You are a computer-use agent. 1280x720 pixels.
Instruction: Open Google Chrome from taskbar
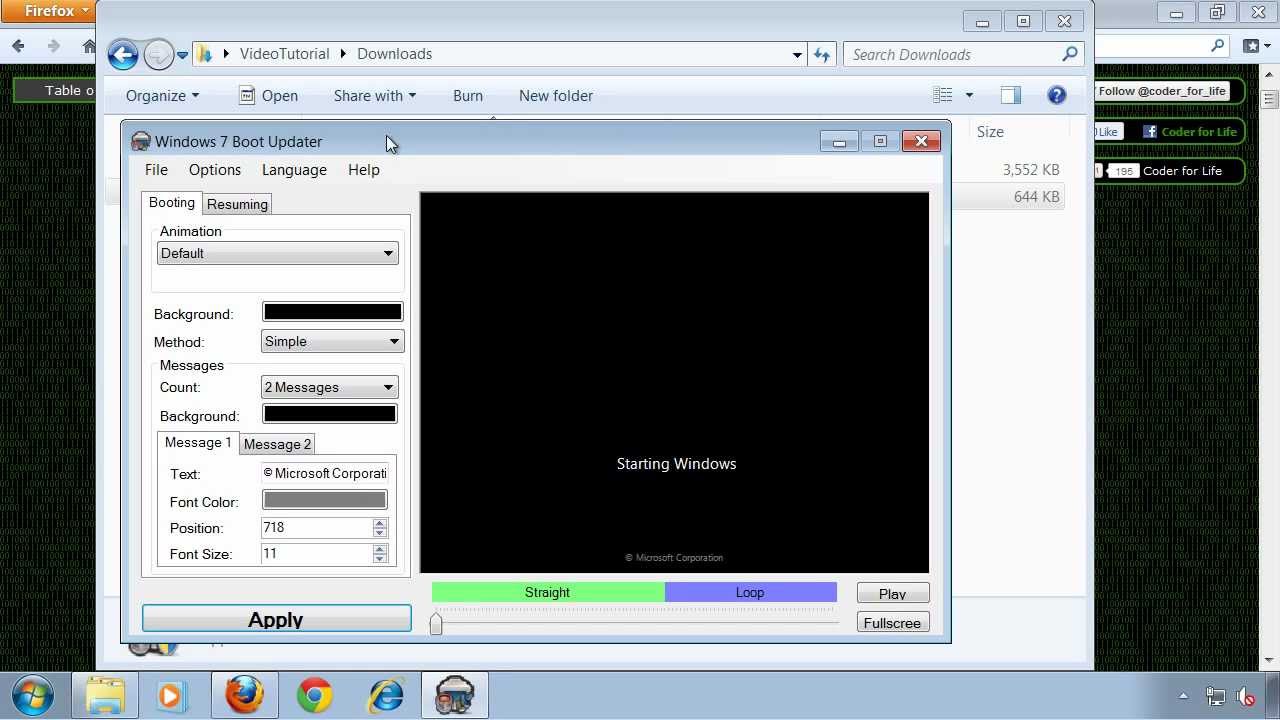coord(314,696)
